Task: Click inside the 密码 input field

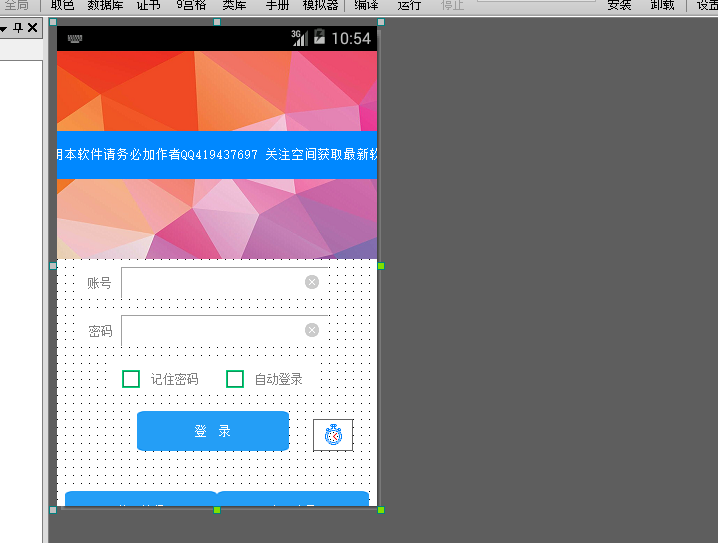Action: (212, 331)
